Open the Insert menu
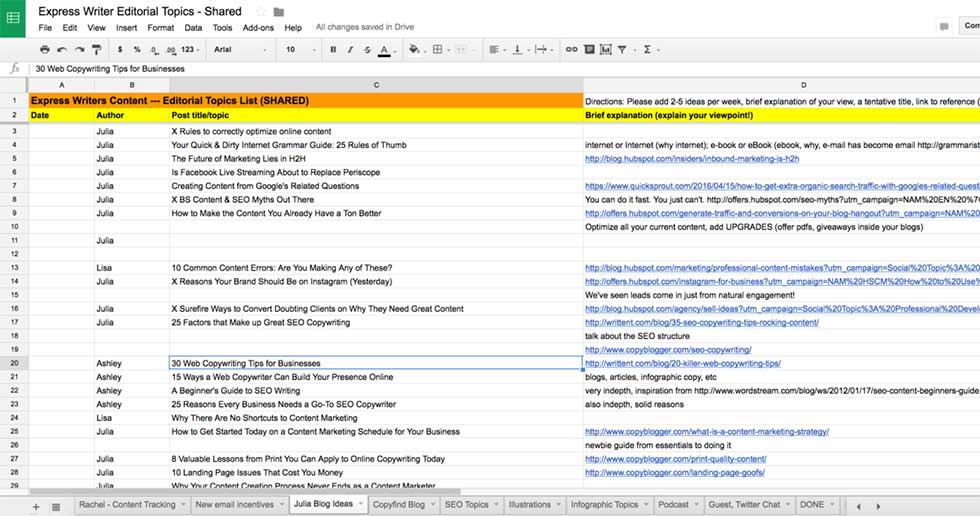Viewport: 980px width, 516px height. pos(126,27)
